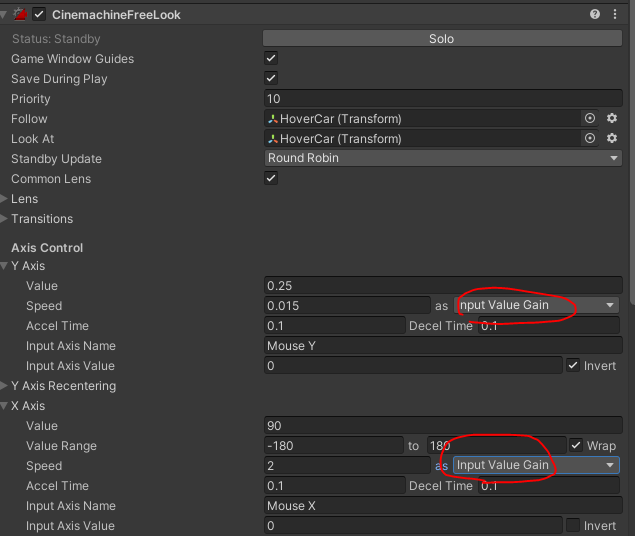Click the Priority label
The width and height of the screenshot is (635, 536).
pos(31,98)
